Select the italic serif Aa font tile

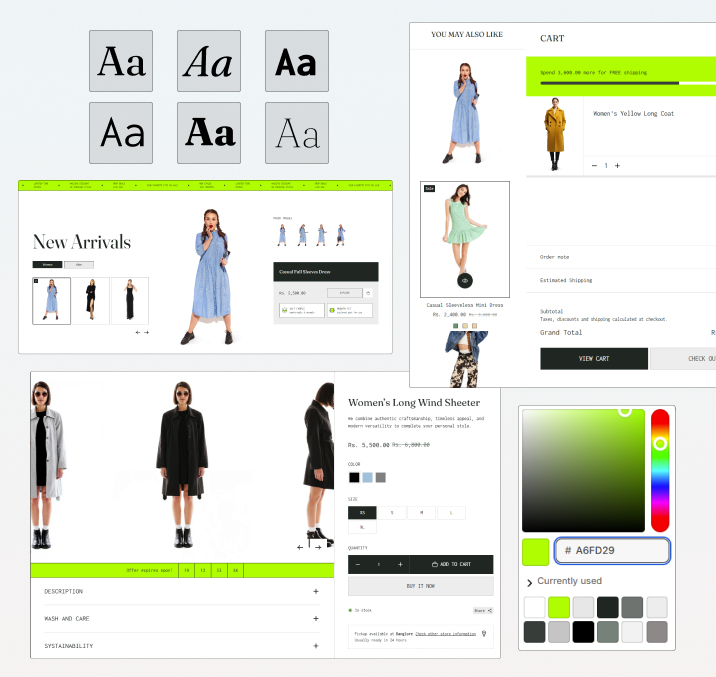point(209,62)
